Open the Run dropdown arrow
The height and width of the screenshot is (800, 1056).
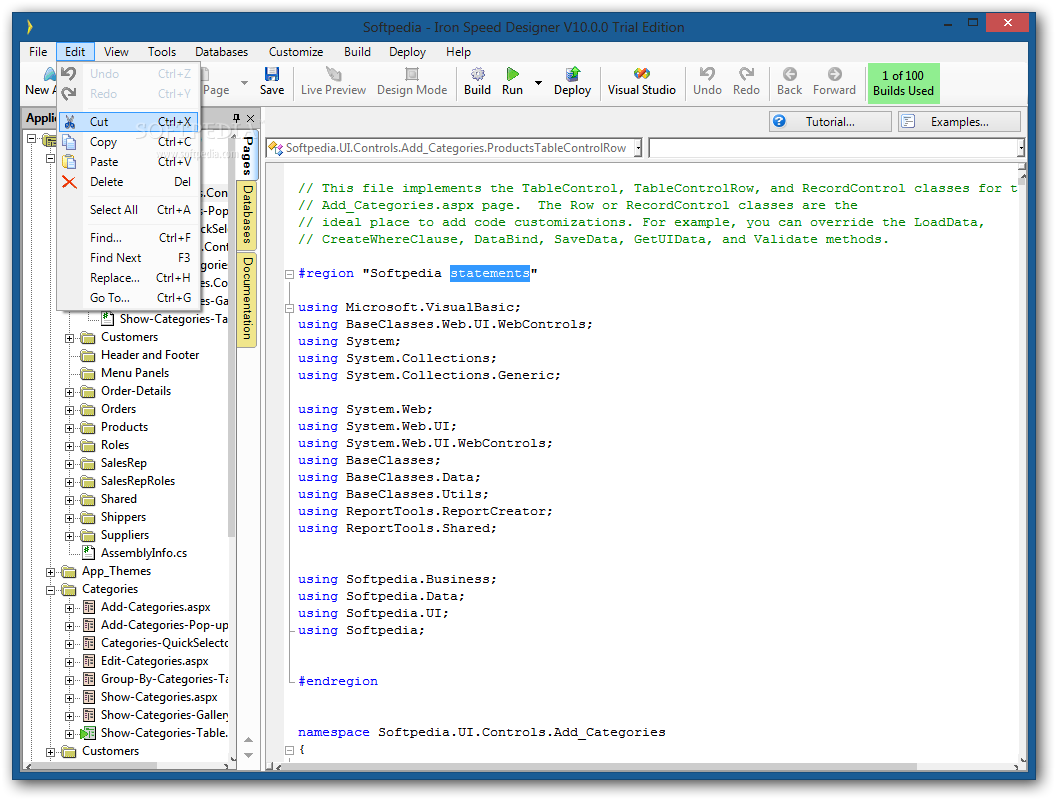[538, 83]
